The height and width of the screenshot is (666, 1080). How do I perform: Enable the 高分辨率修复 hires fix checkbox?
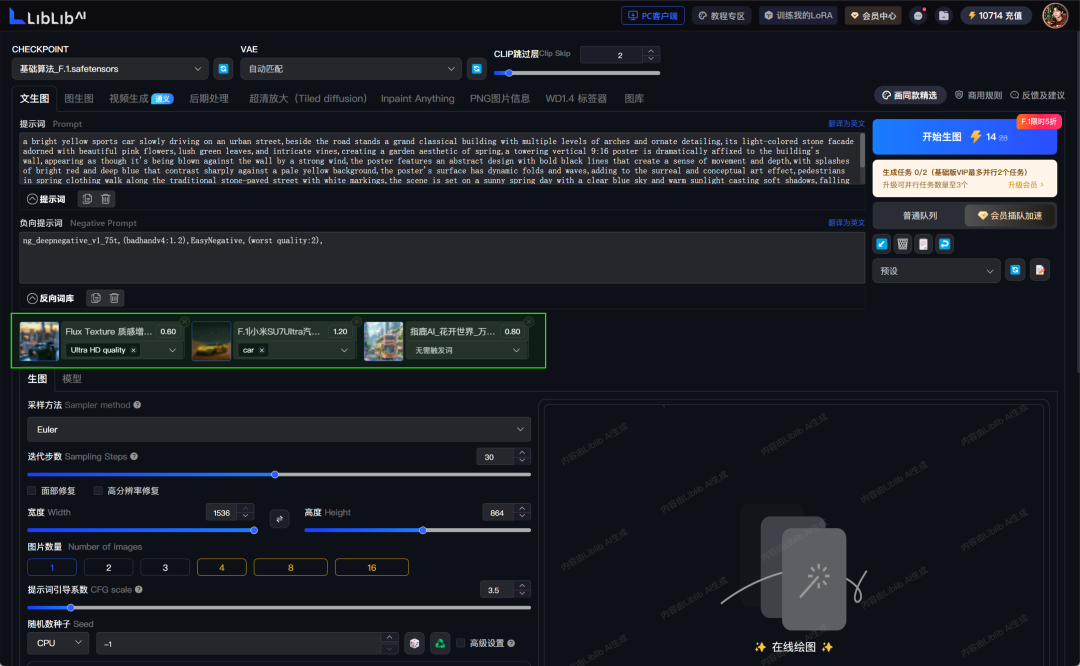97,490
